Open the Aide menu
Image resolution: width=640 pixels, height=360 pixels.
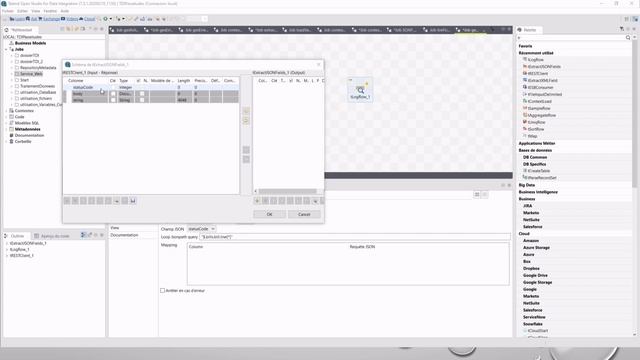pyautogui.click(x=65, y=11)
